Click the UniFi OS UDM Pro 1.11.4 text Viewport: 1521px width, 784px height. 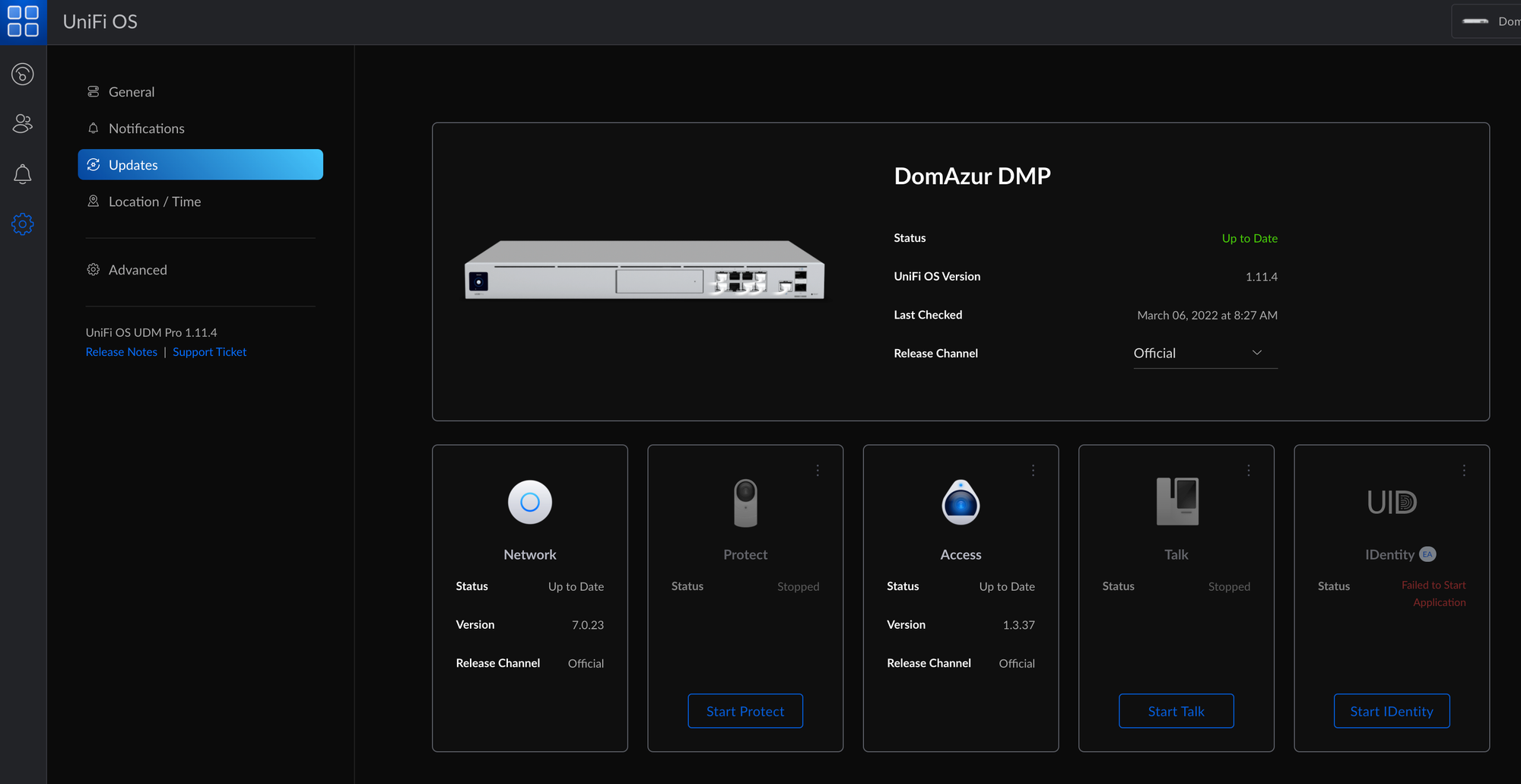[151, 332]
